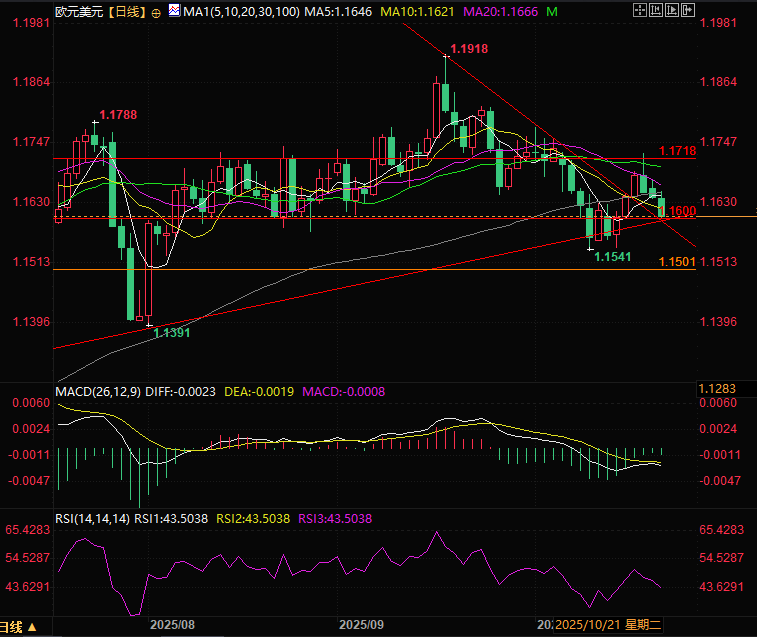Select the MACD(26,12,9) indicator title
Image resolution: width=757 pixels, height=637 pixels.
[x=96, y=391]
